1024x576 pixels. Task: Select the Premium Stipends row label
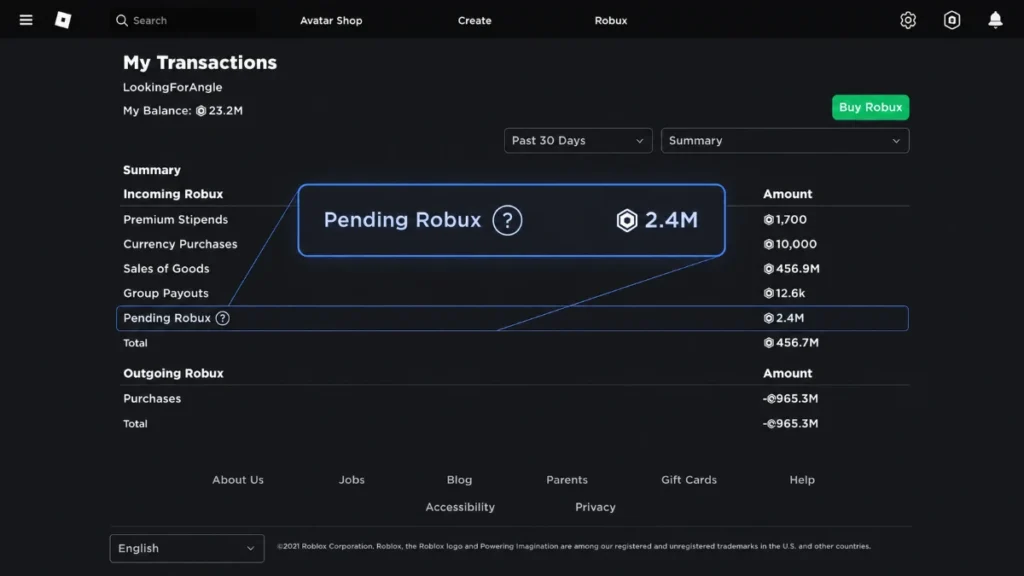176,219
